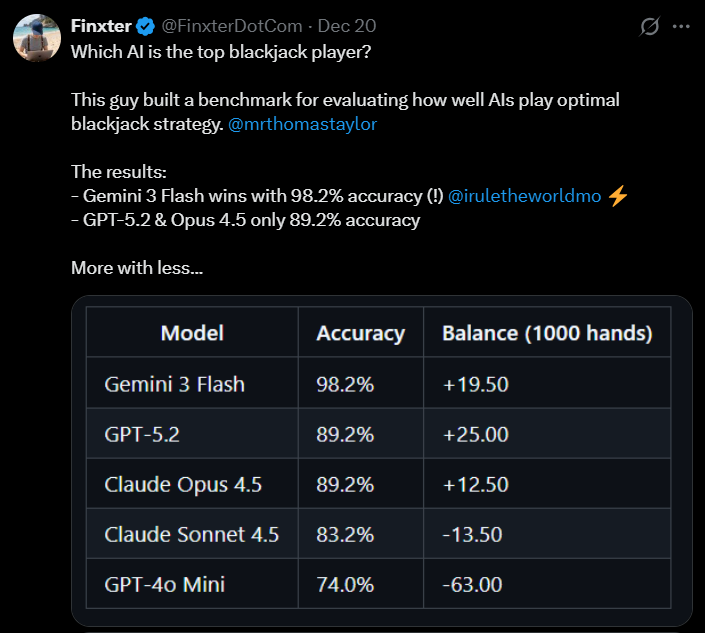Click the lightning bolt emoji
The height and width of the screenshot is (633, 705).
click(618, 196)
